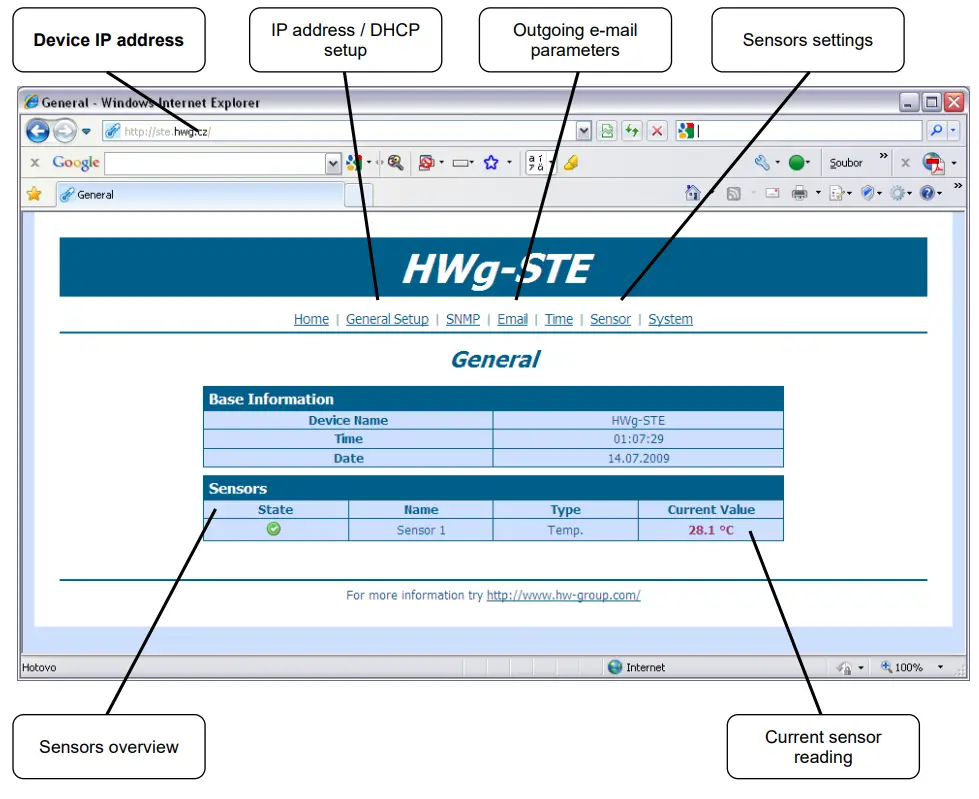Click the Print icon
Viewport: 979px width, 799px height.
tap(798, 193)
